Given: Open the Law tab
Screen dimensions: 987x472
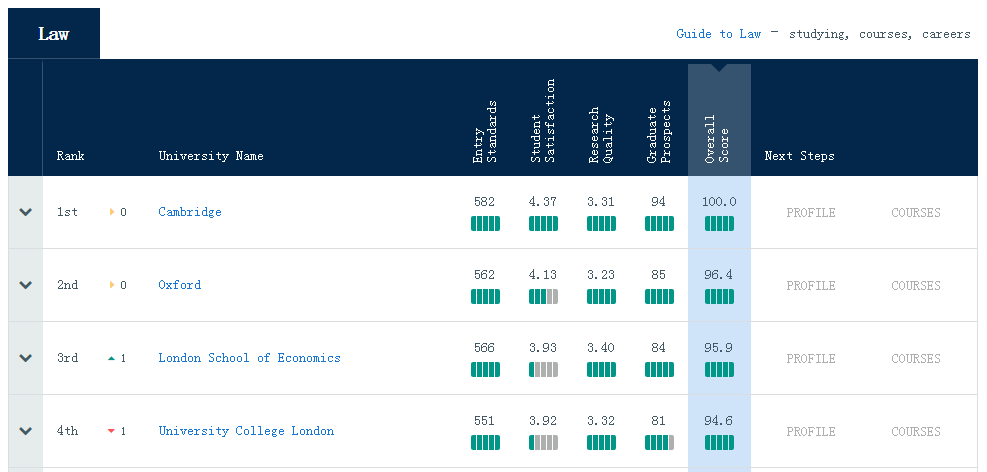Looking at the screenshot, I should click(54, 33).
